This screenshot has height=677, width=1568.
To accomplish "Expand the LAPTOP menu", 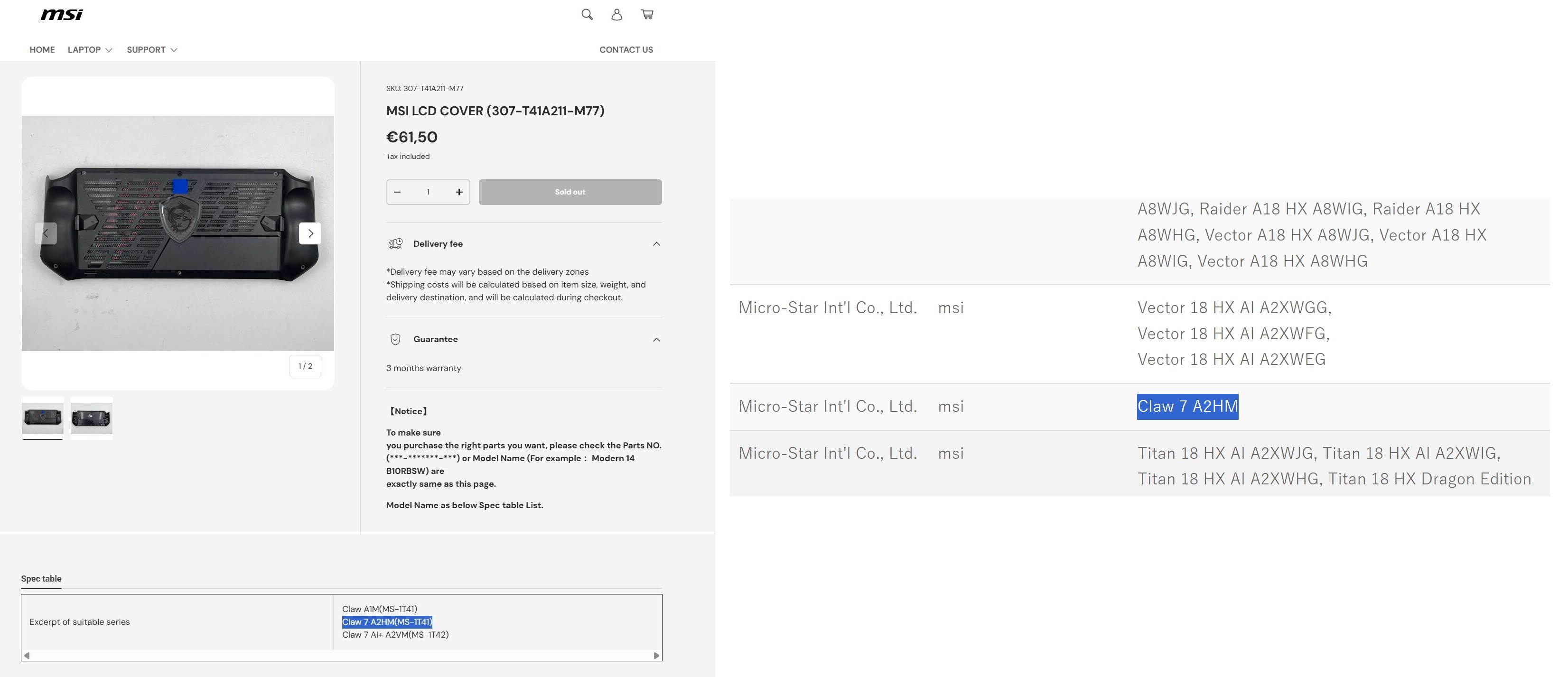I will click(90, 50).
